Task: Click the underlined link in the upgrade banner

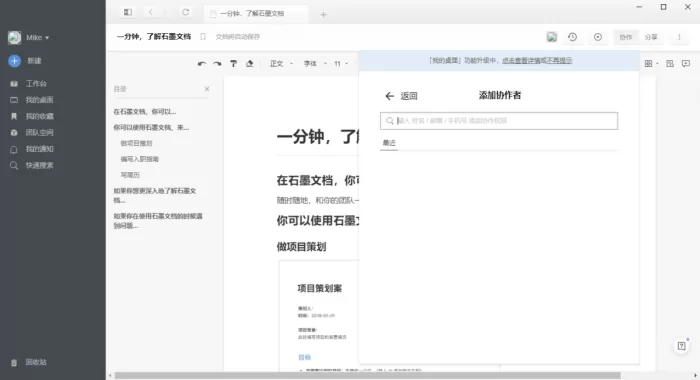Action: click(x=537, y=61)
